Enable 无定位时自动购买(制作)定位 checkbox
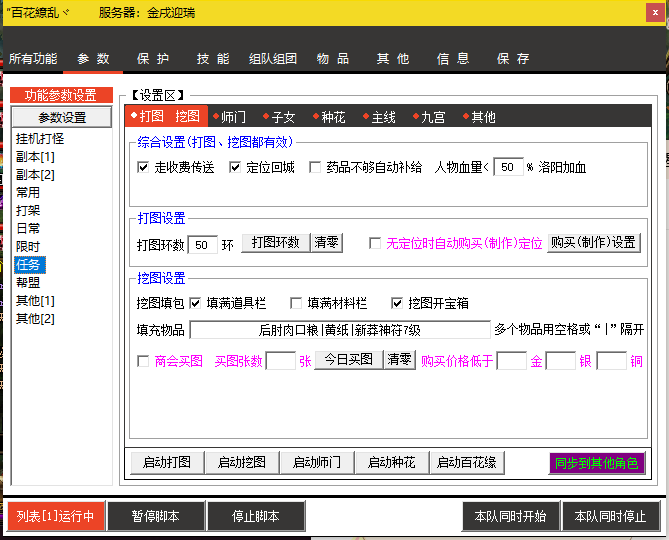 click(x=375, y=244)
